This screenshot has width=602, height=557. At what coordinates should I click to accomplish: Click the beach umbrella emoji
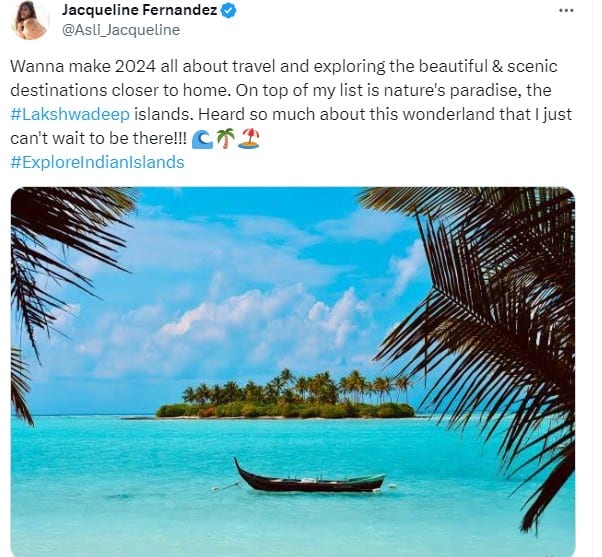point(248,140)
